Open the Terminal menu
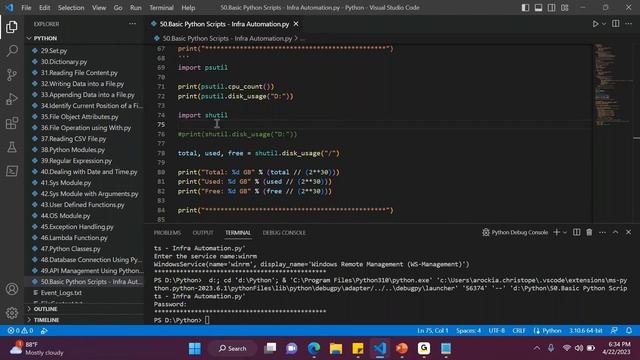 (161, 8)
